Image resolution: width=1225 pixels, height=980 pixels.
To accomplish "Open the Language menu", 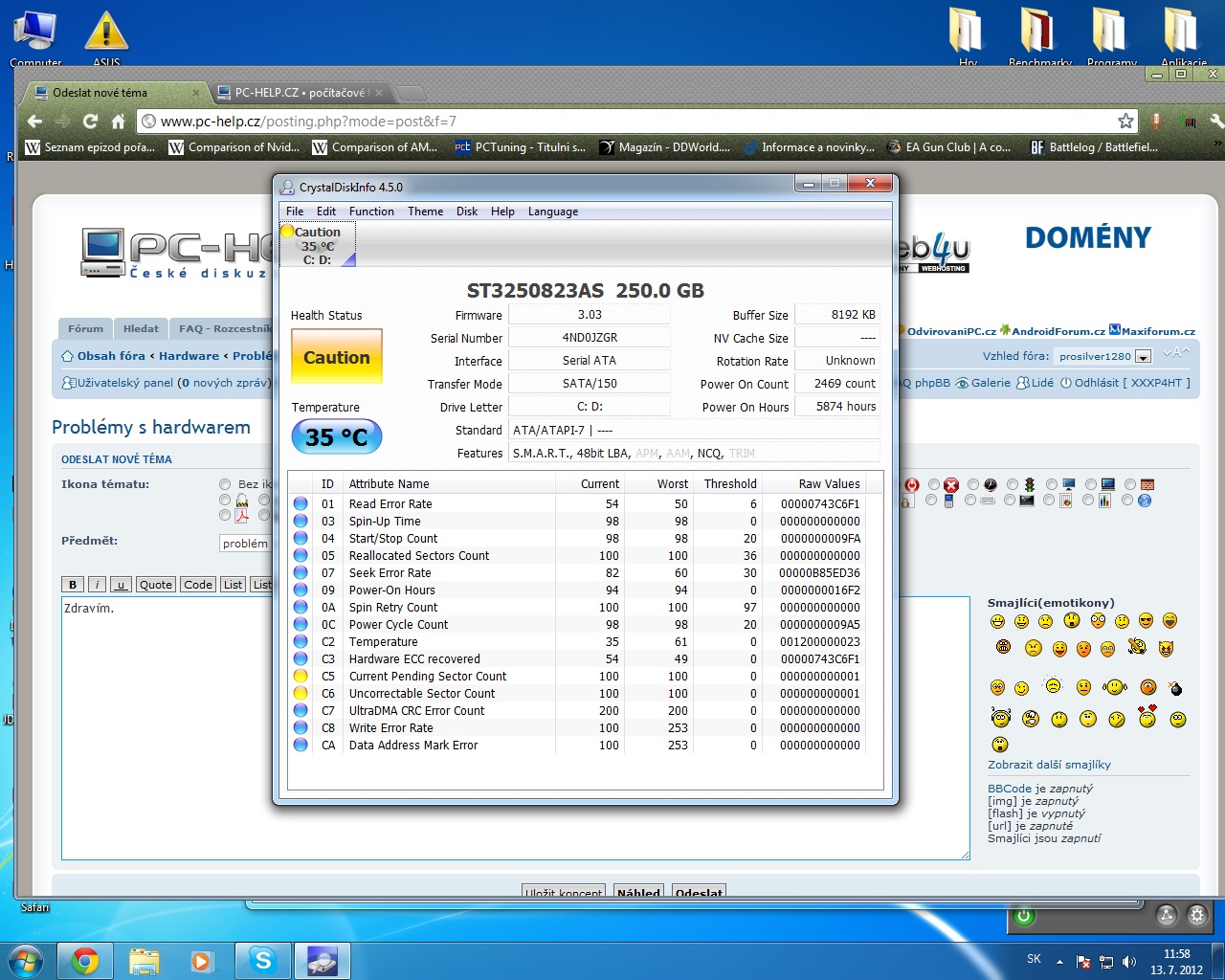I will (x=553, y=212).
